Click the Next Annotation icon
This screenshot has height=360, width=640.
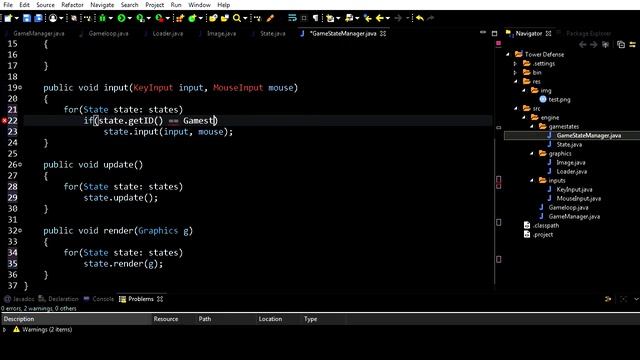pos(330,18)
